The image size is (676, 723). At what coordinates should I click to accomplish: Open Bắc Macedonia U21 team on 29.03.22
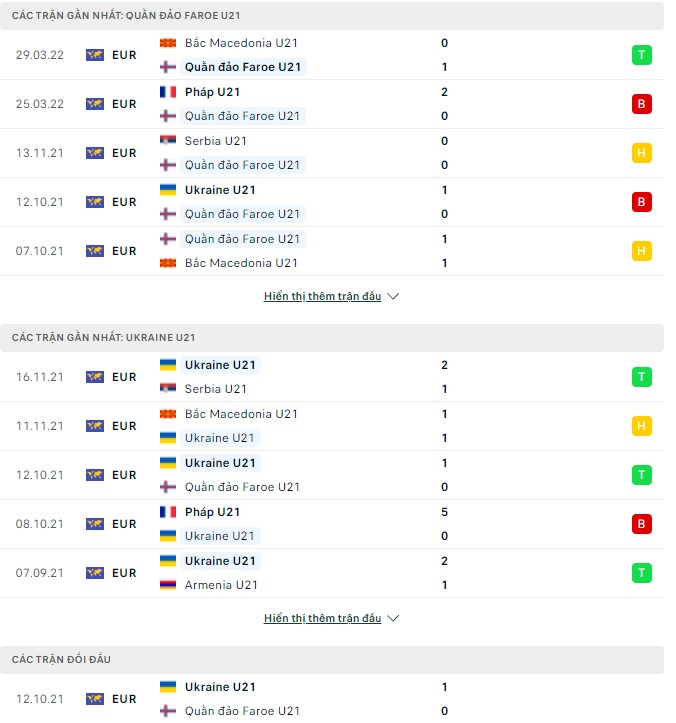pyautogui.click(x=241, y=43)
